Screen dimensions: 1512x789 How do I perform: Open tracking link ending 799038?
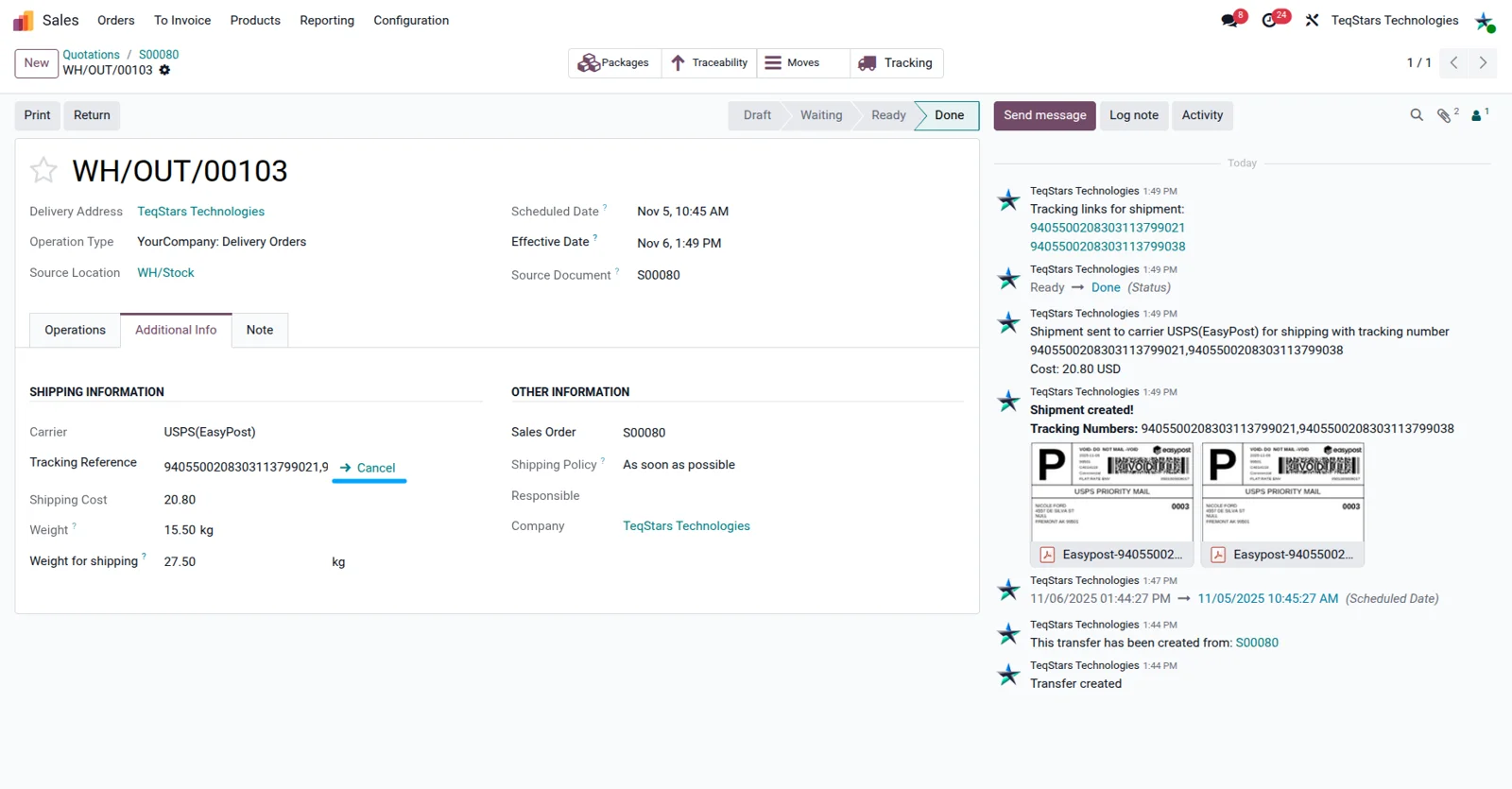pos(1108,247)
